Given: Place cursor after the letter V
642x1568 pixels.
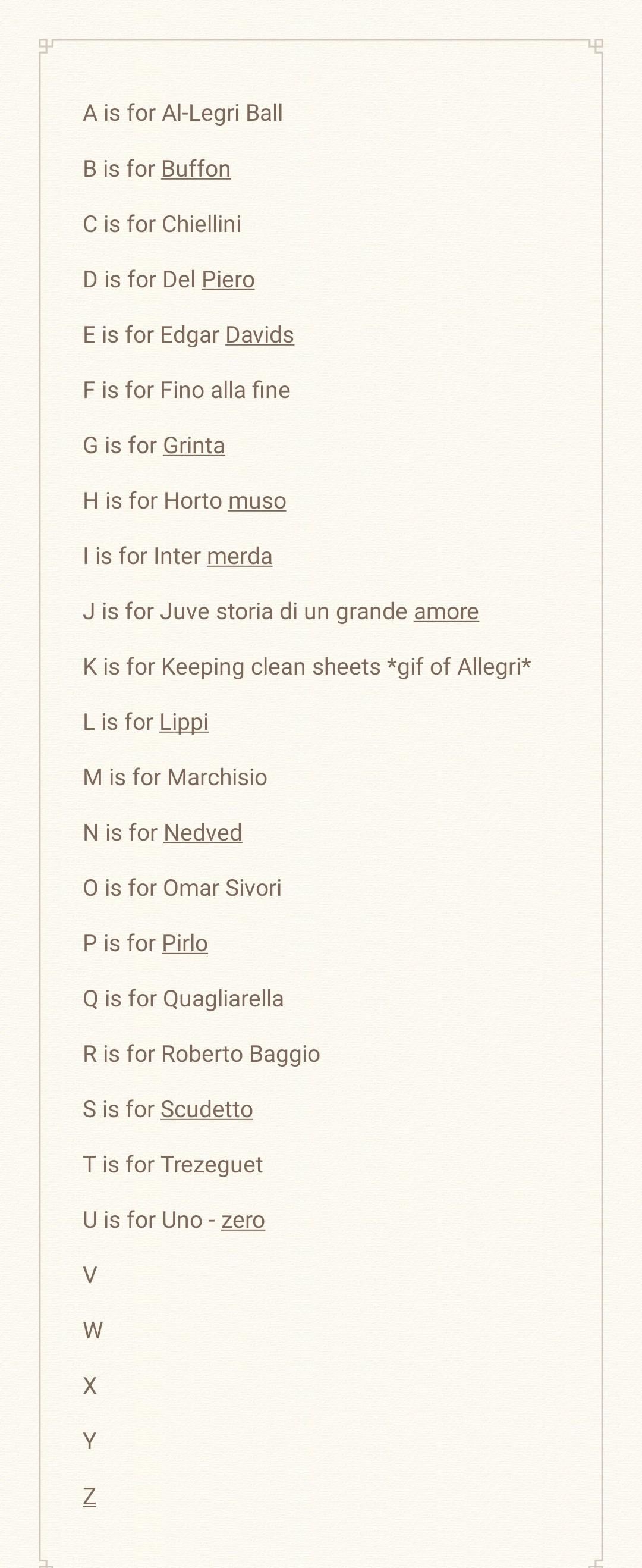Looking at the screenshot, I should [x=98, y=1275].
